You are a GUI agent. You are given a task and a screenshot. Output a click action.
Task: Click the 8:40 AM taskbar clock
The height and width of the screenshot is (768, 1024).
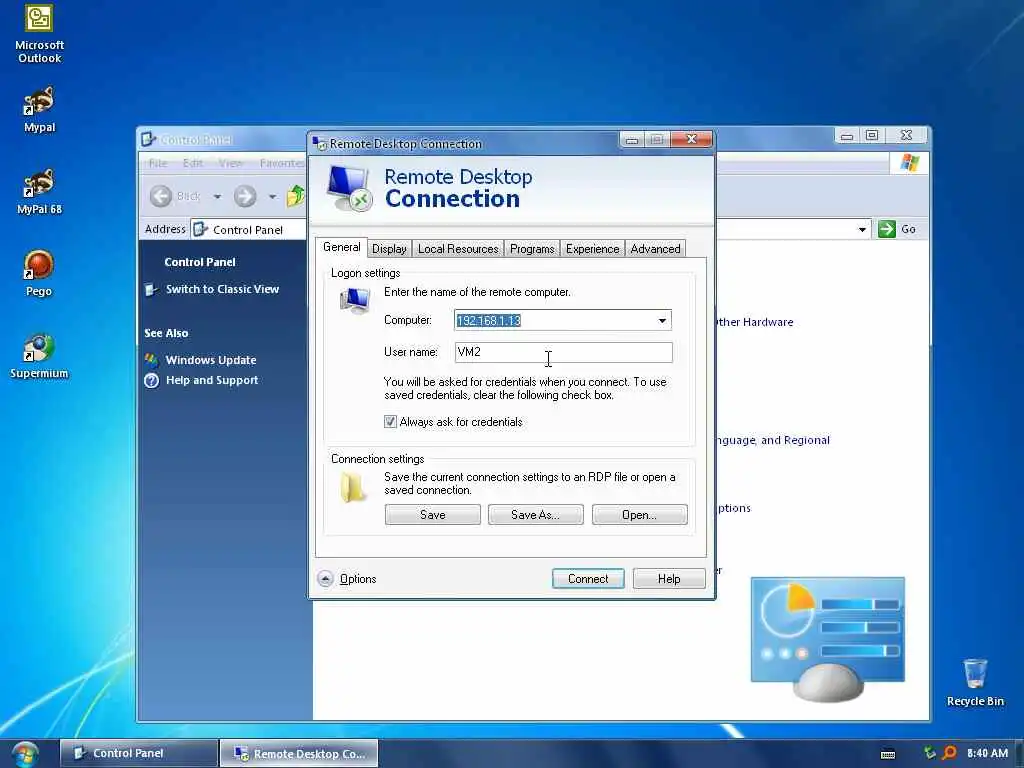point(987,753)
